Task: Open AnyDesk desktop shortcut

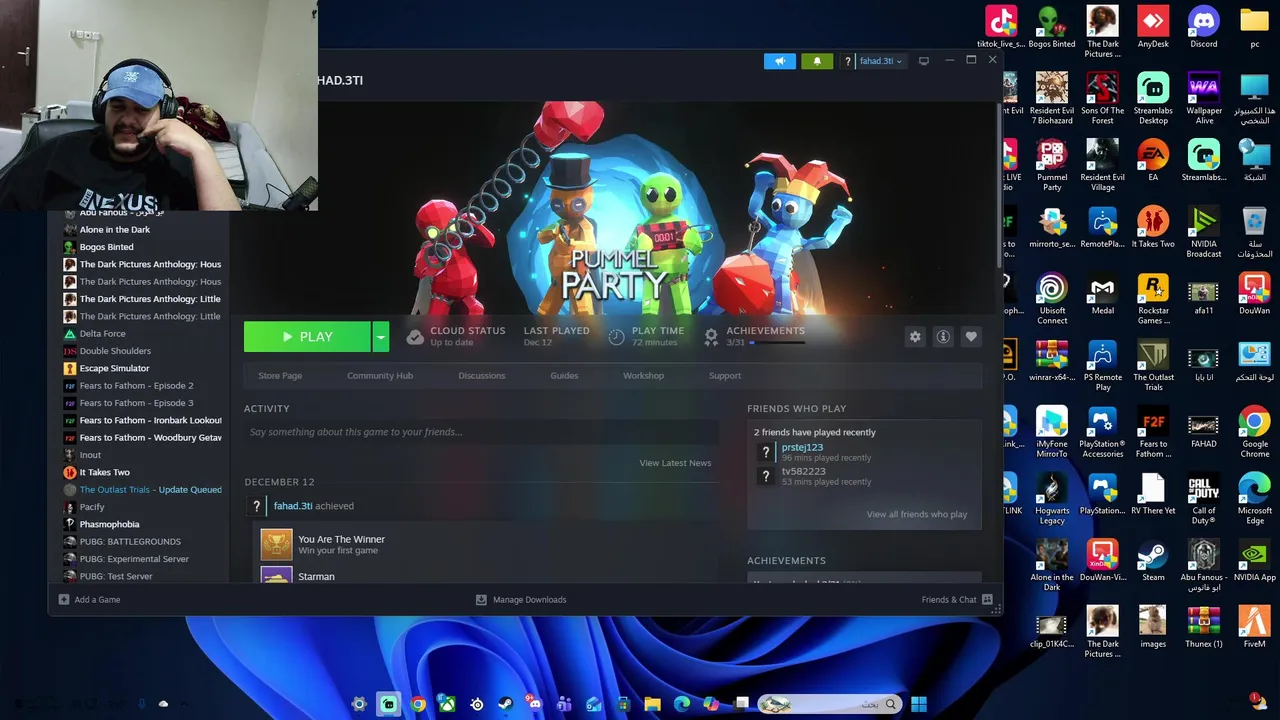Action: point(1153,27)
